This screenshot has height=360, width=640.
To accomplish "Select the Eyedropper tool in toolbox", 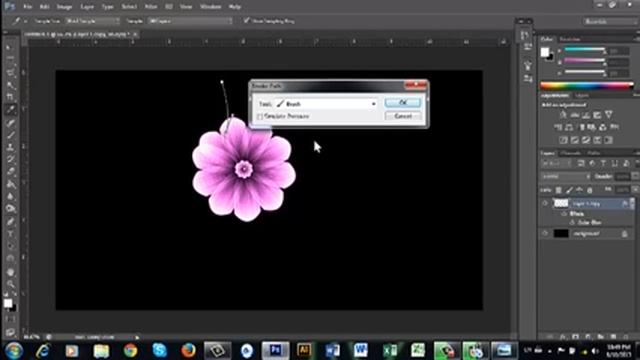I will coord(10,109).
